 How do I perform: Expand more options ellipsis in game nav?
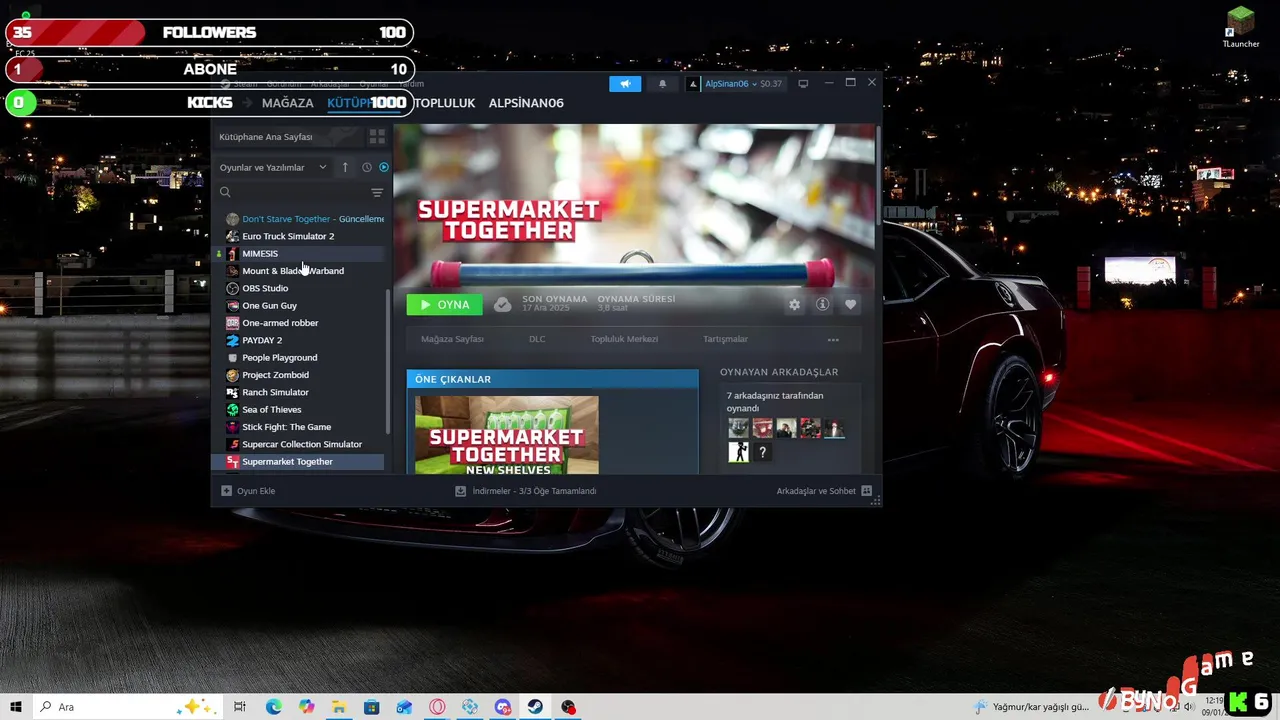click(x=833, y=340)
